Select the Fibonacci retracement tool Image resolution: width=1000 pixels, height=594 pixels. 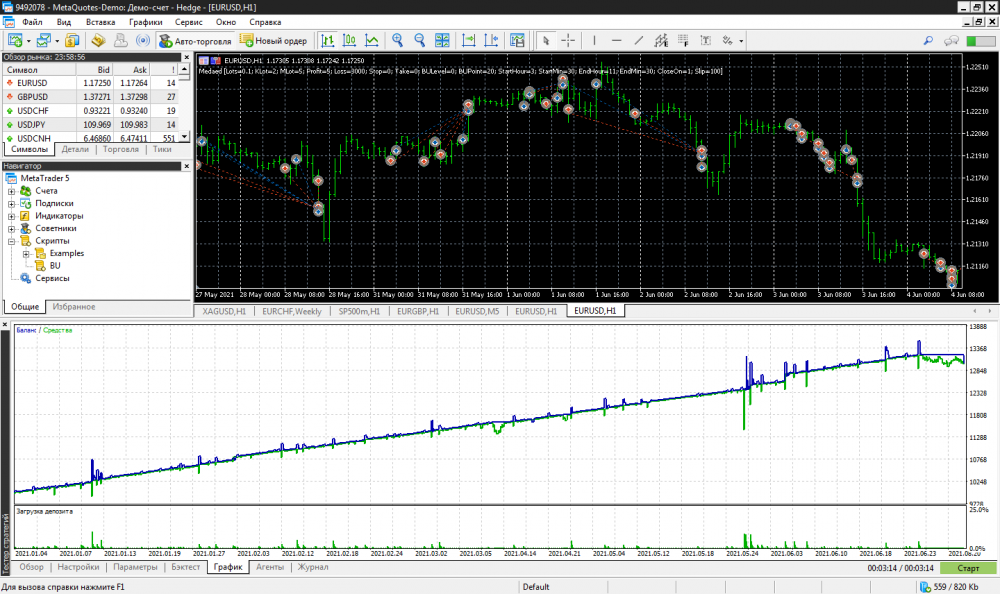point(683,41)
